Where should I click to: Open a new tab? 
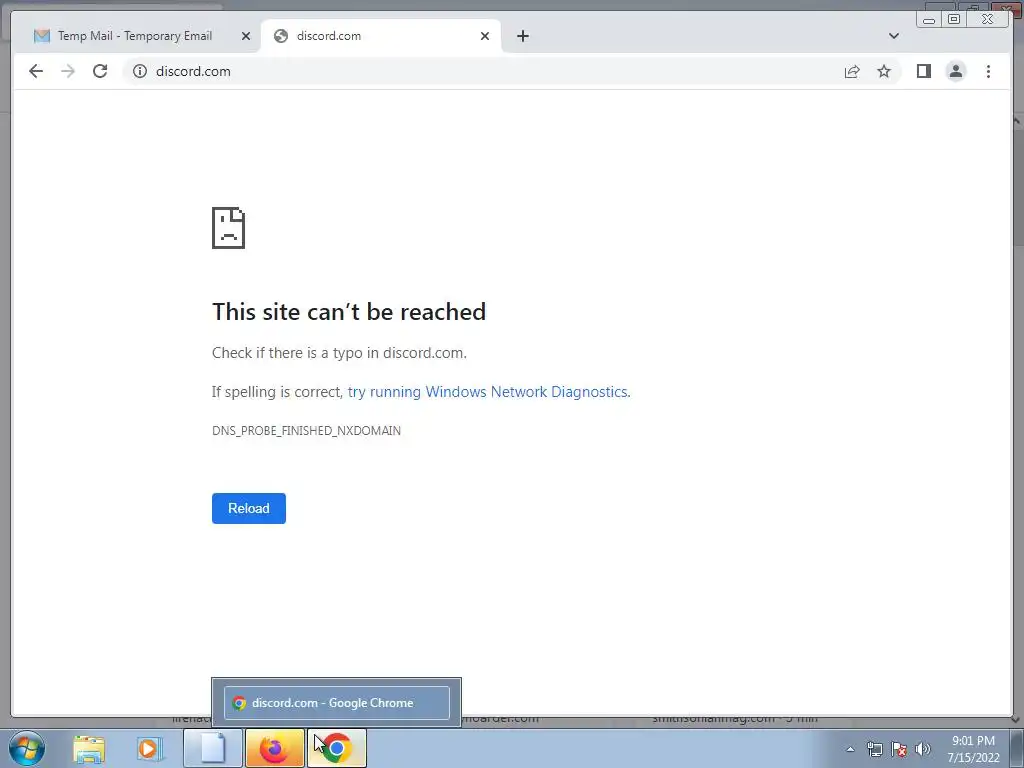[522, 36]
